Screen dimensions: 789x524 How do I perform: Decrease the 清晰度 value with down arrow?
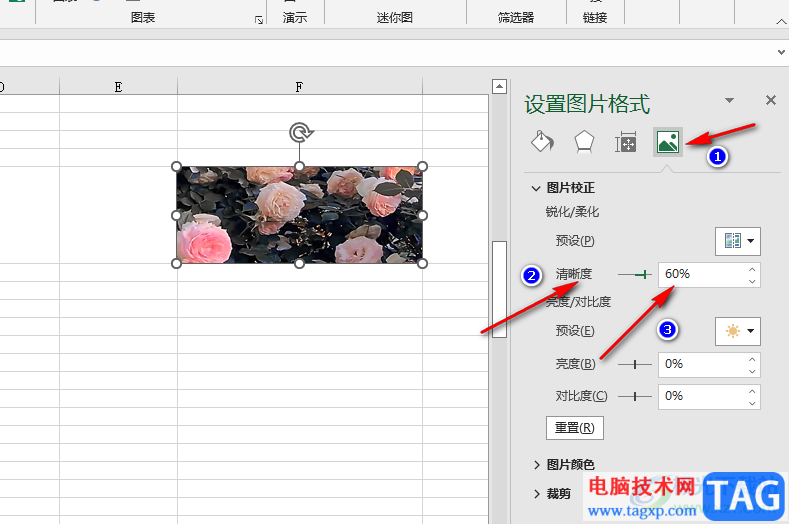tap(752, 281)
